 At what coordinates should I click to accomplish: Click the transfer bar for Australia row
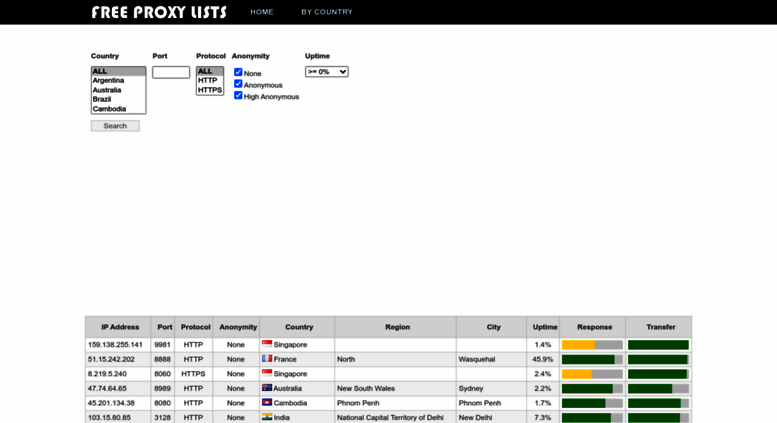pos(659,389)
